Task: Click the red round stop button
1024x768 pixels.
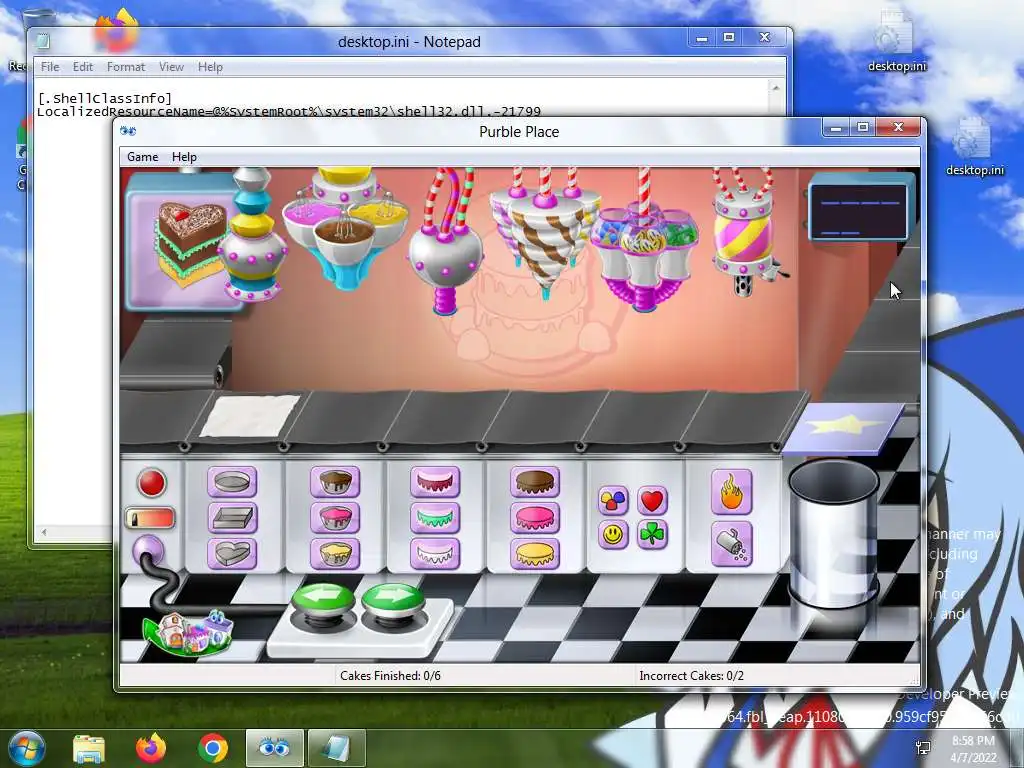Action: coord(152,483)
